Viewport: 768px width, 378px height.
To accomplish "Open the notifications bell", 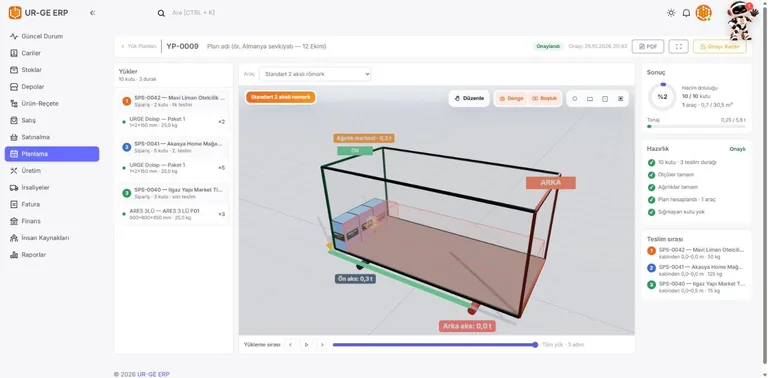I will click(x=686, y=13).
